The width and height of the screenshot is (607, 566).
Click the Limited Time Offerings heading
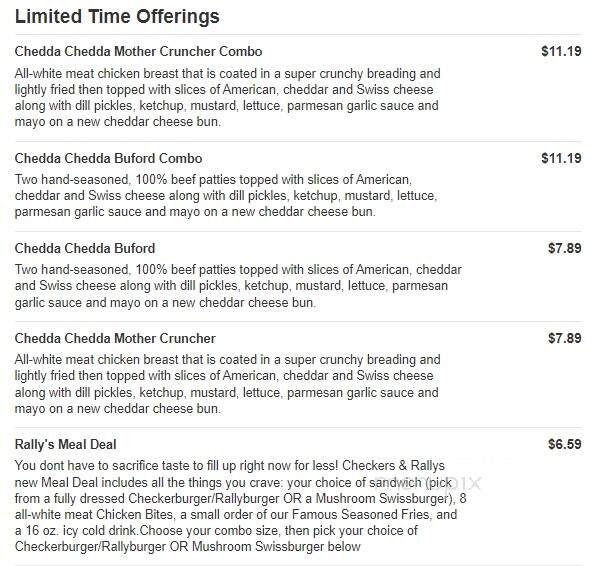(117, 17)
